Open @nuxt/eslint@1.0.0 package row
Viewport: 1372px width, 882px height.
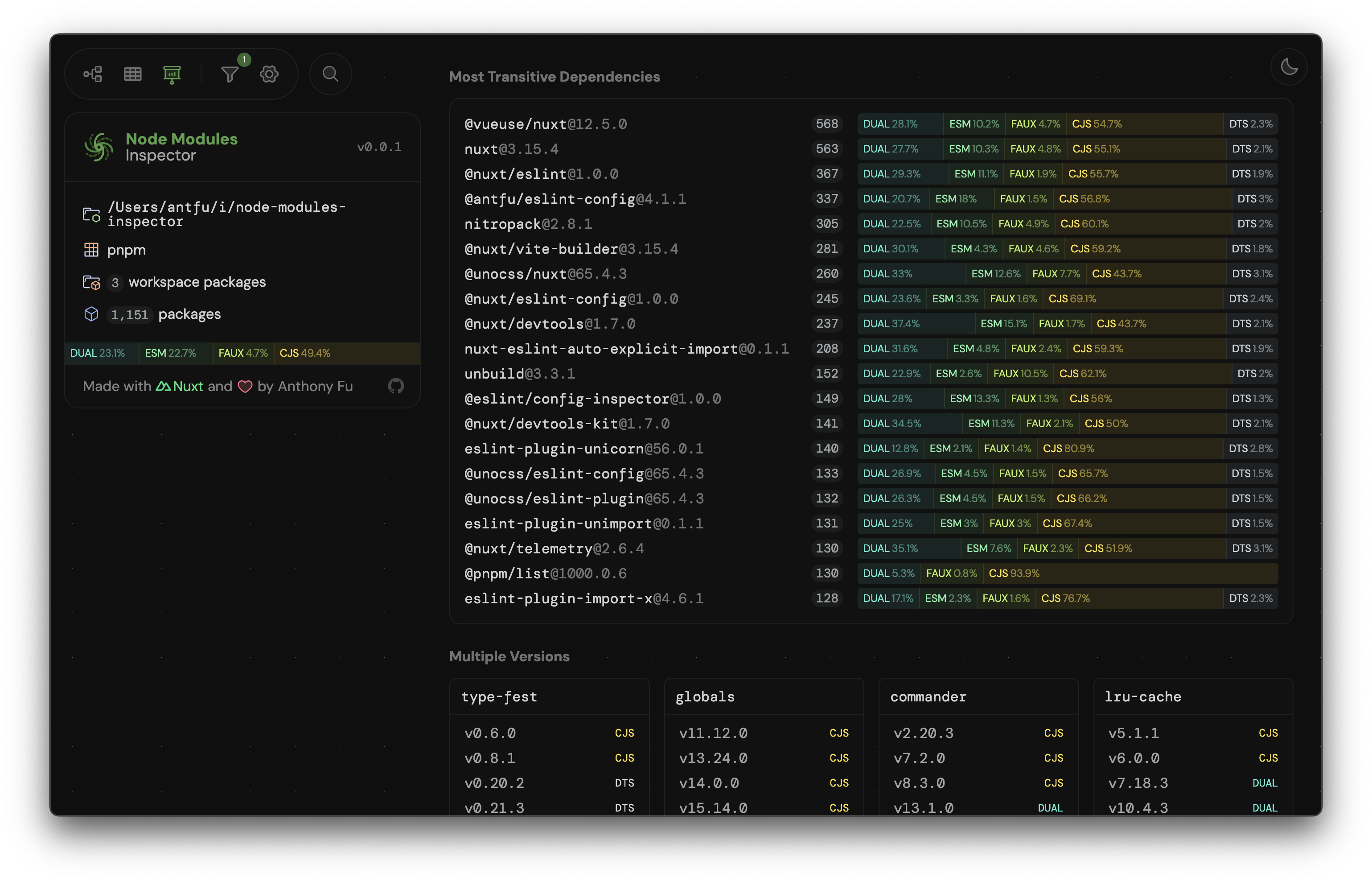pos(871,173)
